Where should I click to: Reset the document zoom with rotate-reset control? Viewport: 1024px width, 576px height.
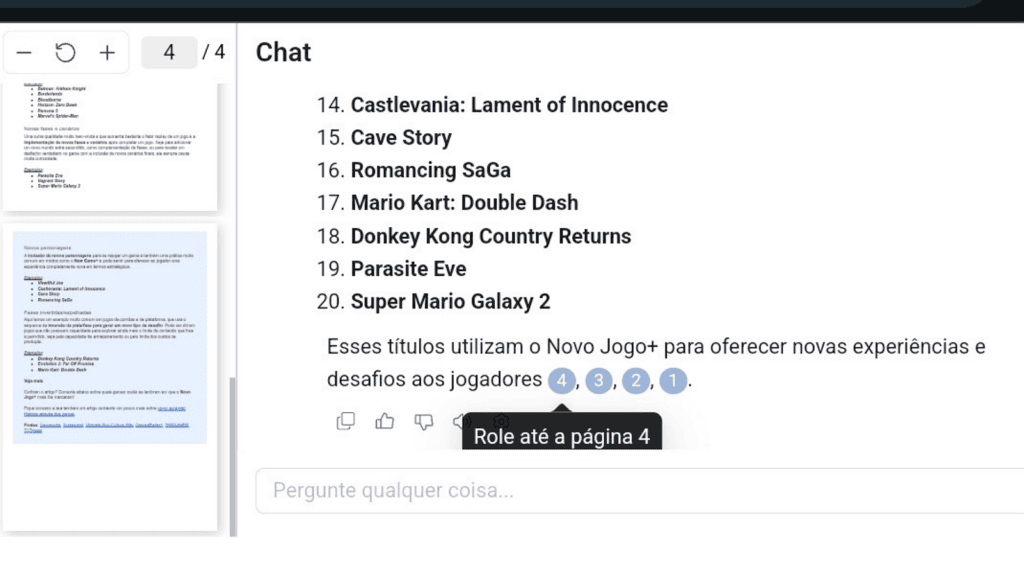click(65, 52)
